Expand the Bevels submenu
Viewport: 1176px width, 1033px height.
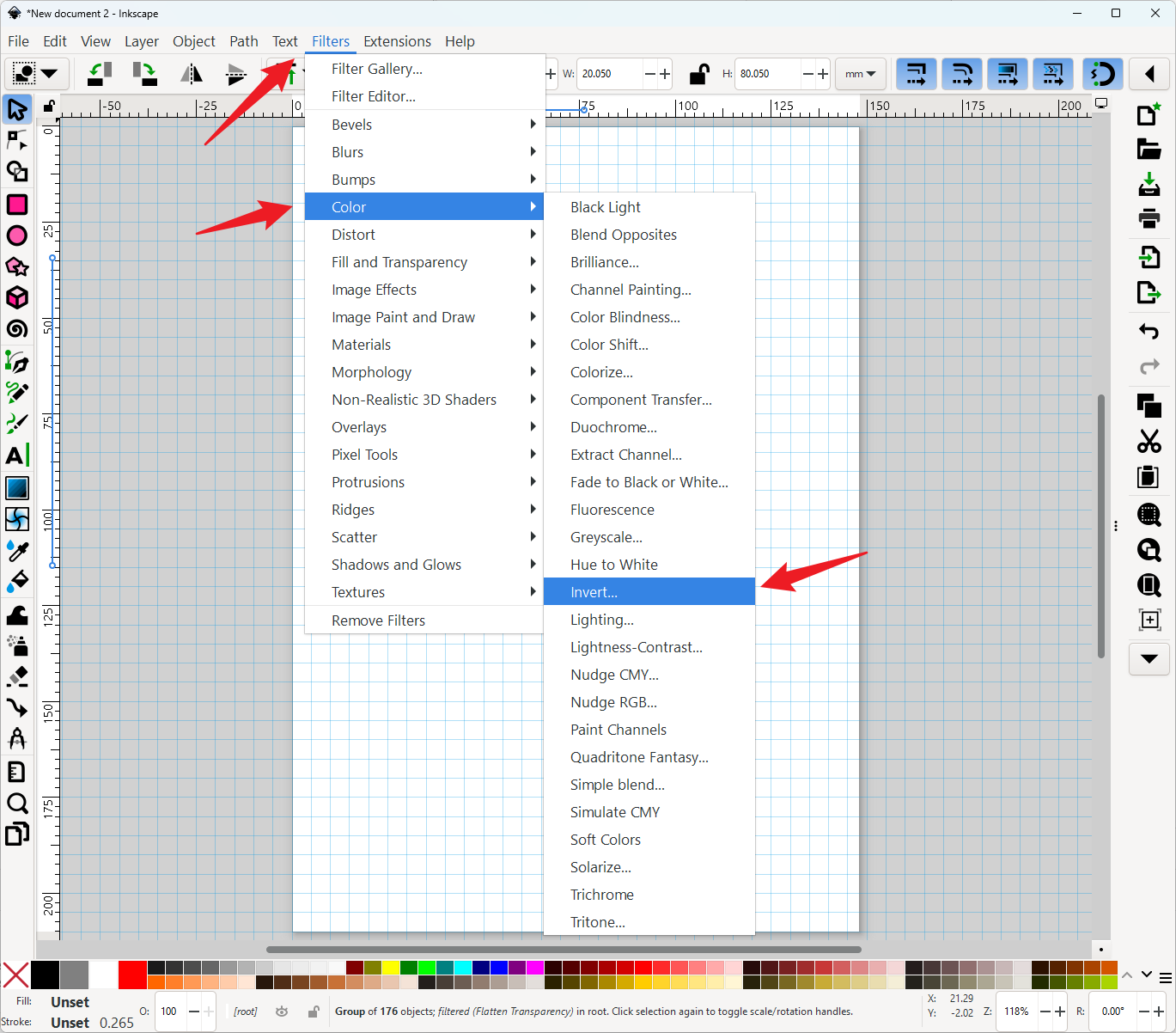coord(424,125)
